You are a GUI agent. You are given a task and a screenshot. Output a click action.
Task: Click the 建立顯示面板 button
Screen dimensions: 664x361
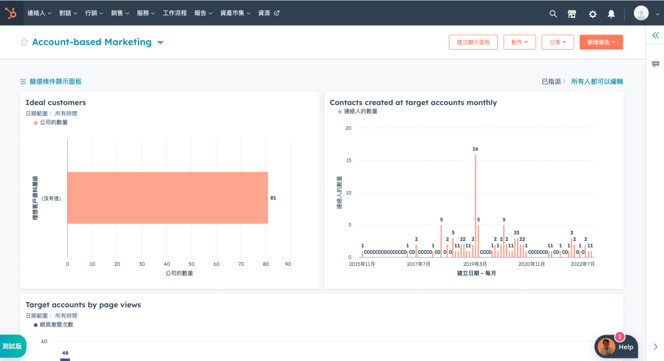(473, 42)
